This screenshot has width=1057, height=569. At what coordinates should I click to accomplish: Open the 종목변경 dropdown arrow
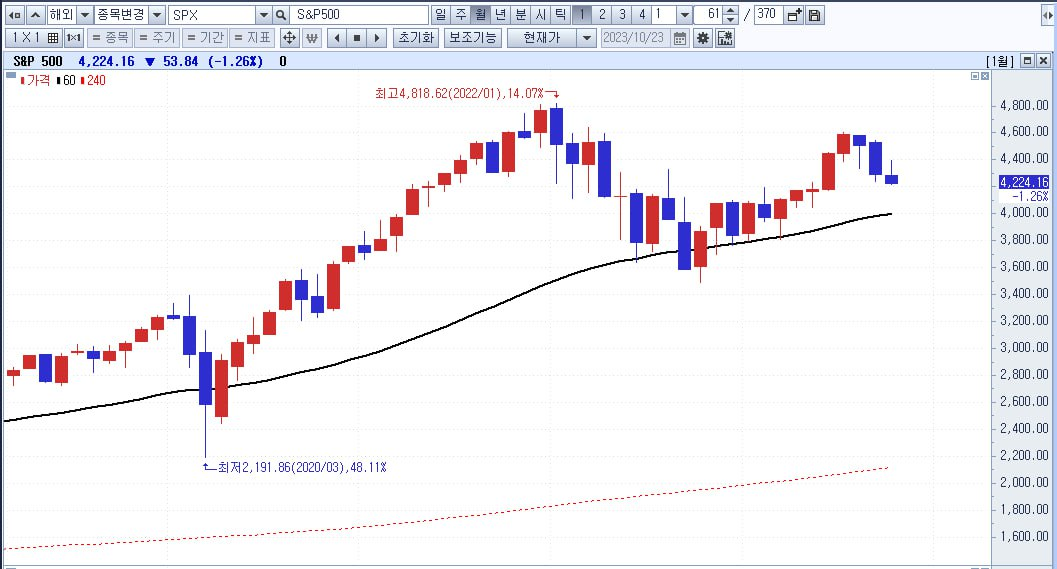tap(156, 15)
